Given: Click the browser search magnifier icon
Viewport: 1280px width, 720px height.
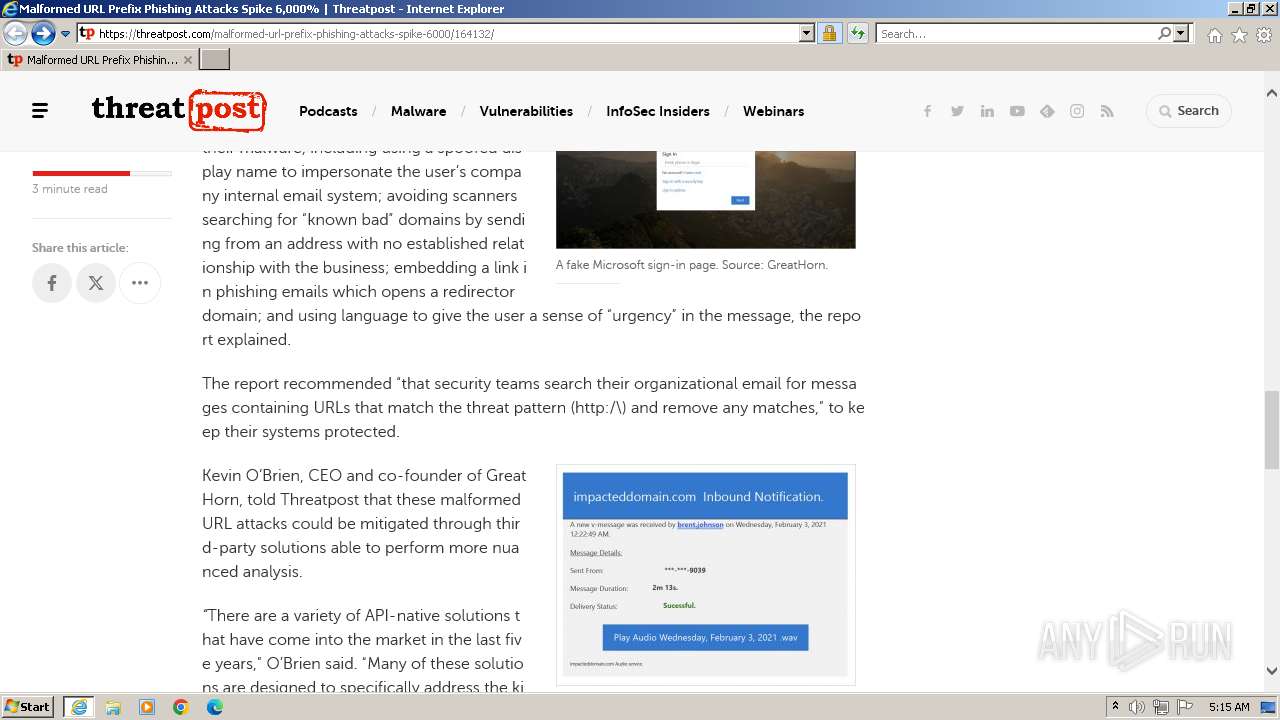Looking at the screenshot, I should 1164,33.
